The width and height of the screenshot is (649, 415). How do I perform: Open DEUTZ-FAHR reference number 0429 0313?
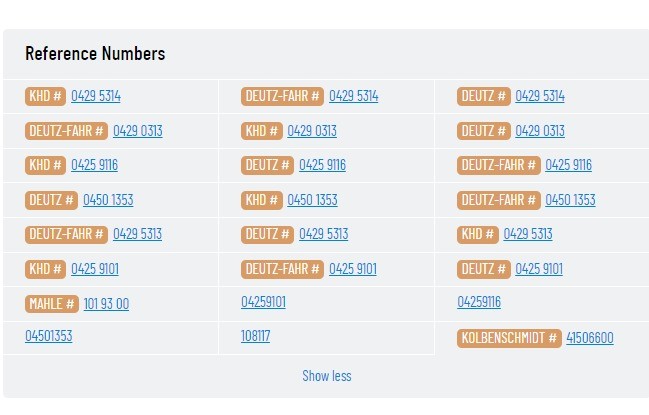137,131
